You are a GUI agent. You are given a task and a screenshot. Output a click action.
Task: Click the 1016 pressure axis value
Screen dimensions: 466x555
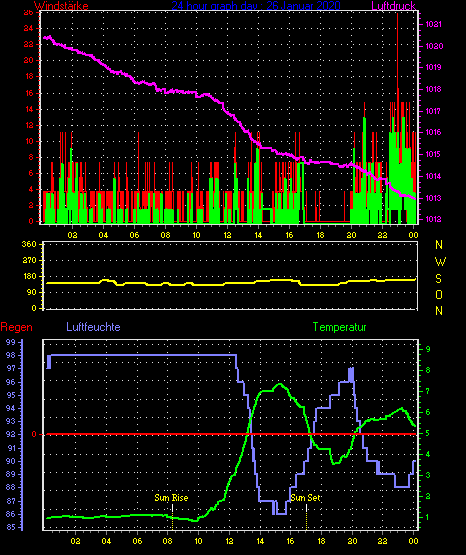point(433,132)
